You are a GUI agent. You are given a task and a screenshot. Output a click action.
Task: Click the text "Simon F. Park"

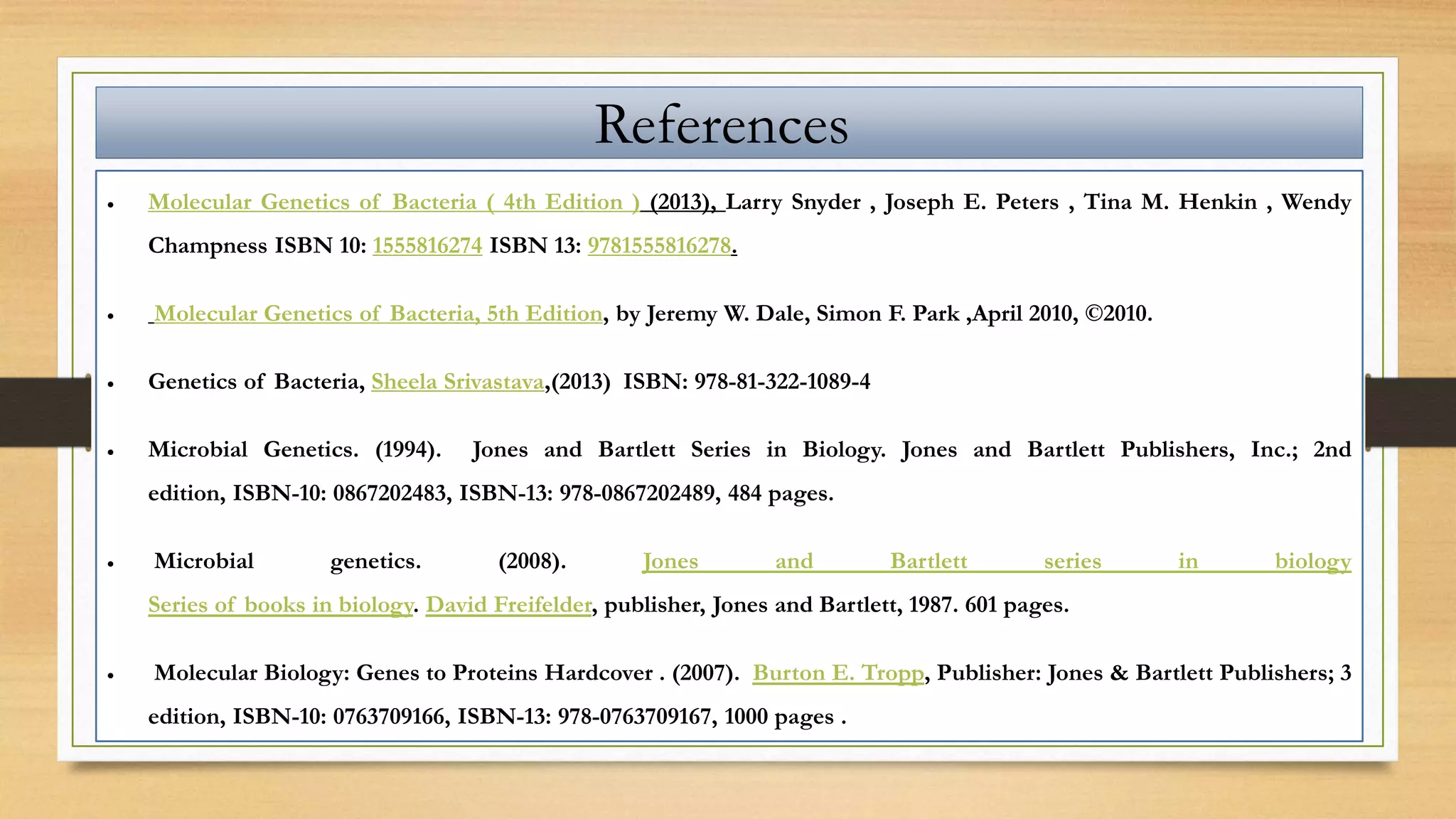tap(888, 314)
